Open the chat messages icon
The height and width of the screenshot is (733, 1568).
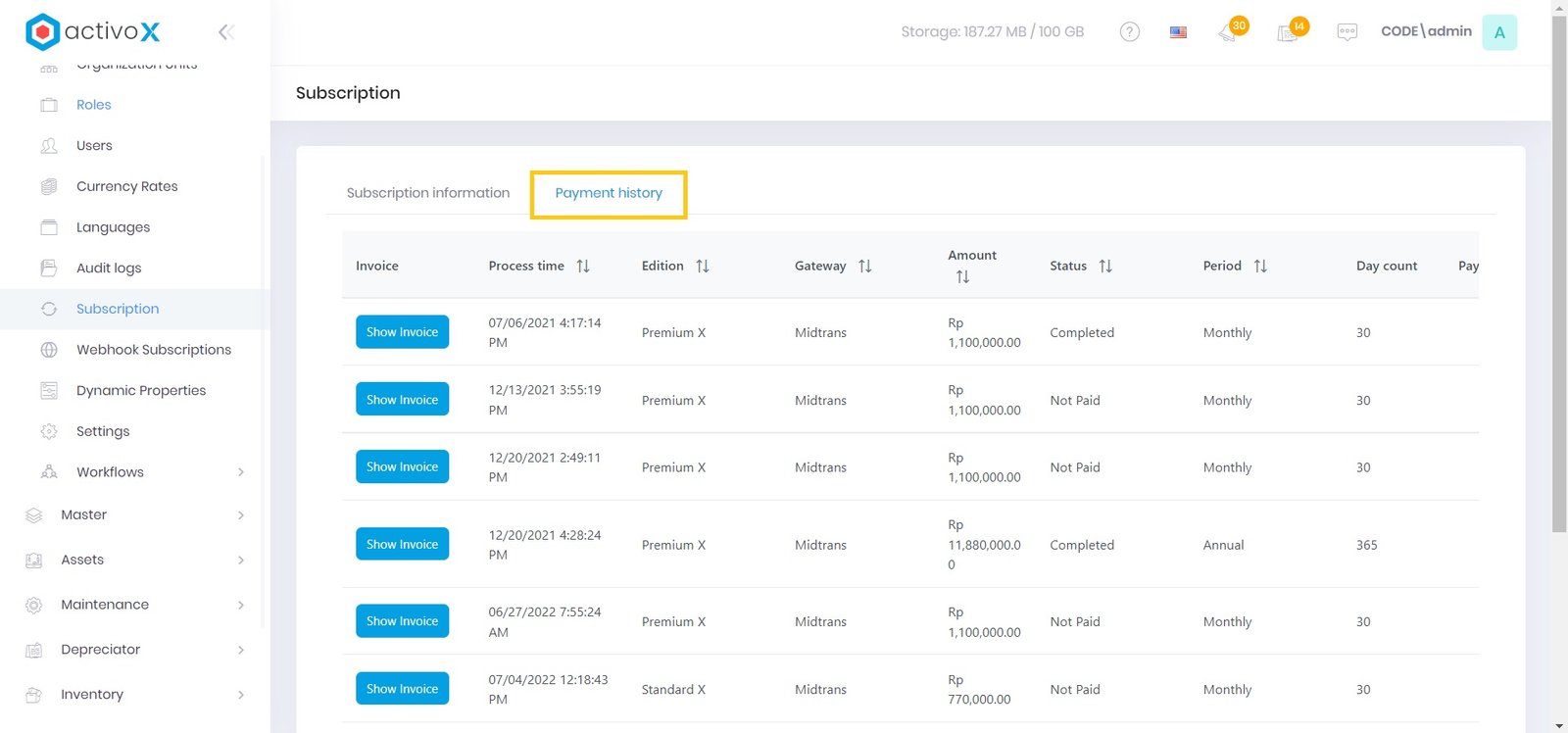(1347, 32)
